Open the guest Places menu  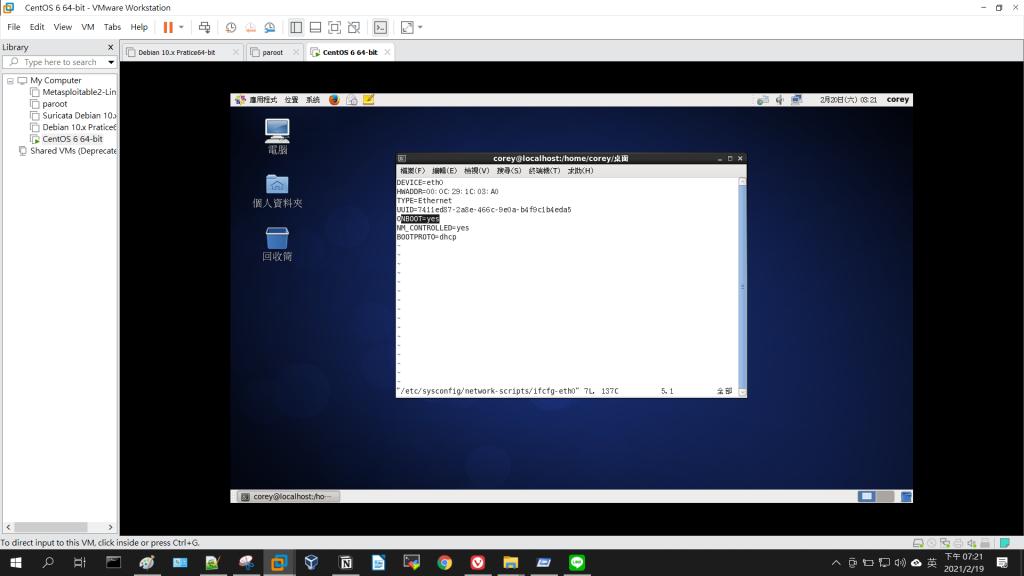pos(291,100)
